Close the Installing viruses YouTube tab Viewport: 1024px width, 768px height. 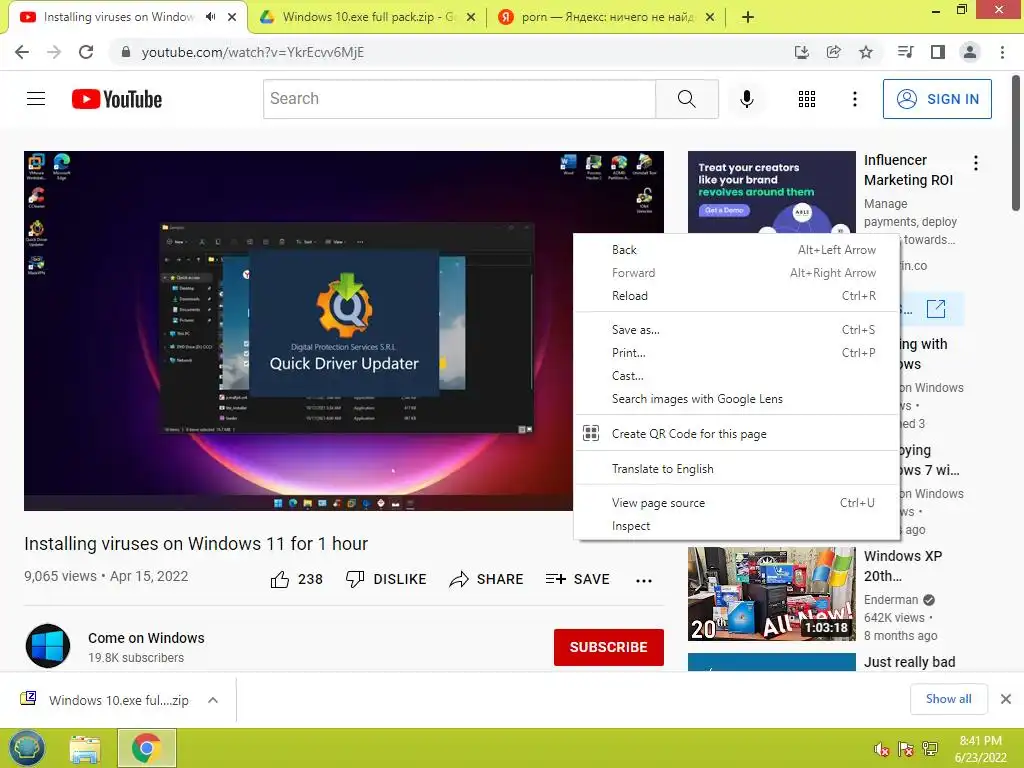tap(232, 17)
